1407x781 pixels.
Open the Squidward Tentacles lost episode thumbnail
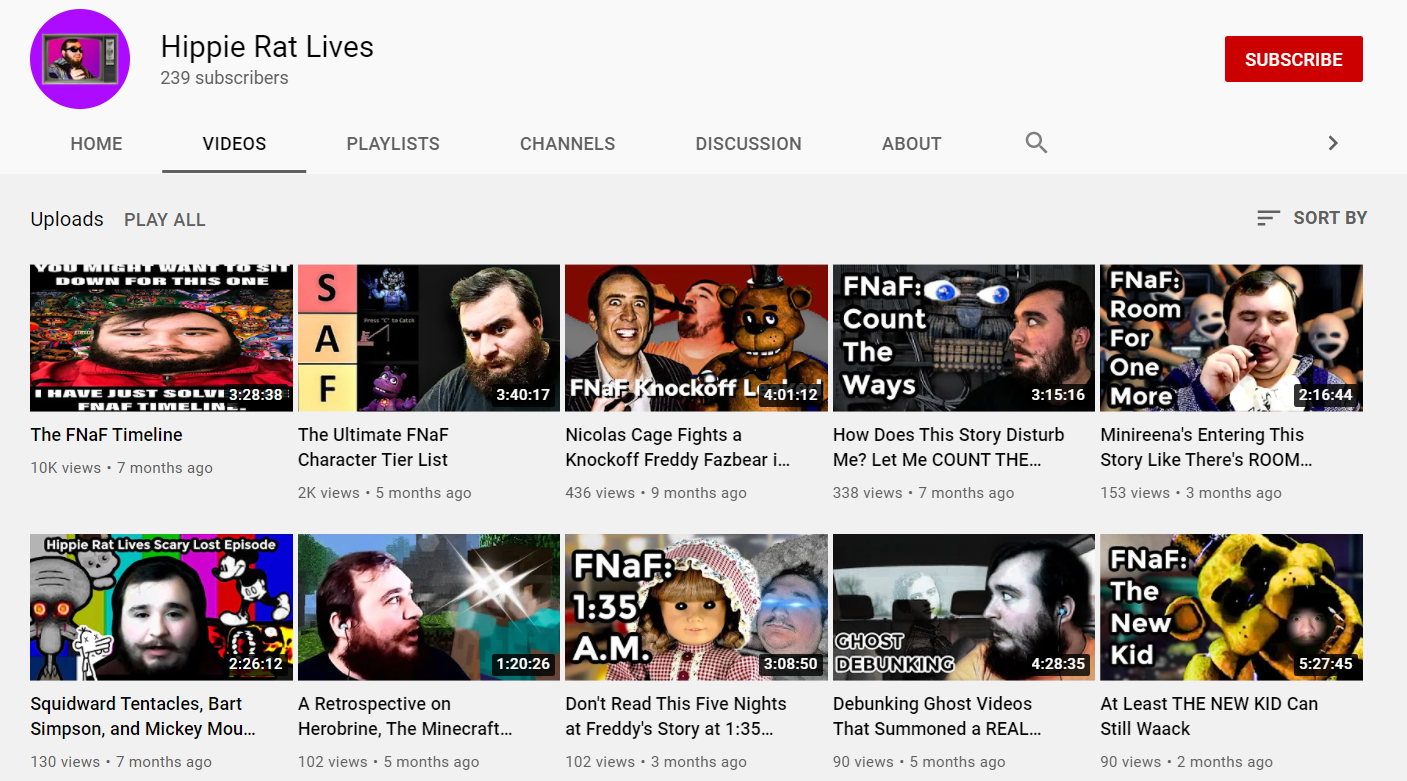(161, 607)
